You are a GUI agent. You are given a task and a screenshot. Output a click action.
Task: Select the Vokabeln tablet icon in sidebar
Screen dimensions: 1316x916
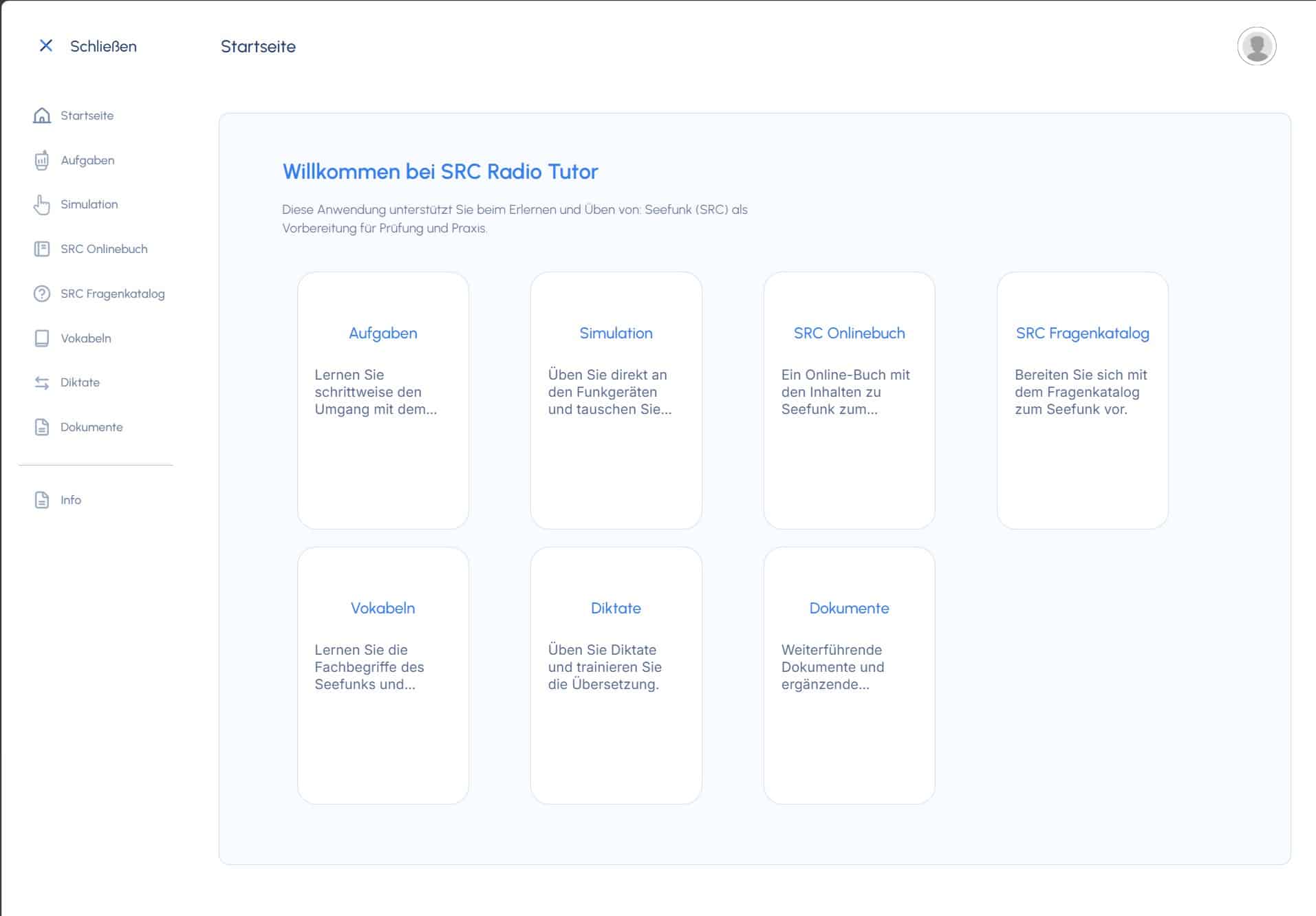[42, 338]
